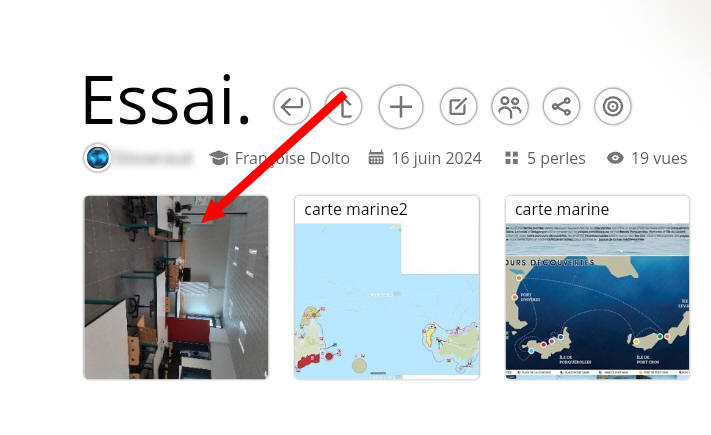
Task: Click the Françoise Dolto school link
Action: point(292,158)
